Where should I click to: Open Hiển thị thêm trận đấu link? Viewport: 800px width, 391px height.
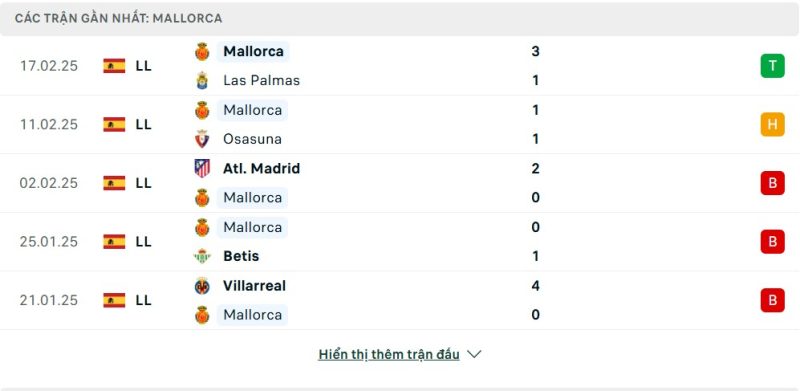click(x=389, y=354)
